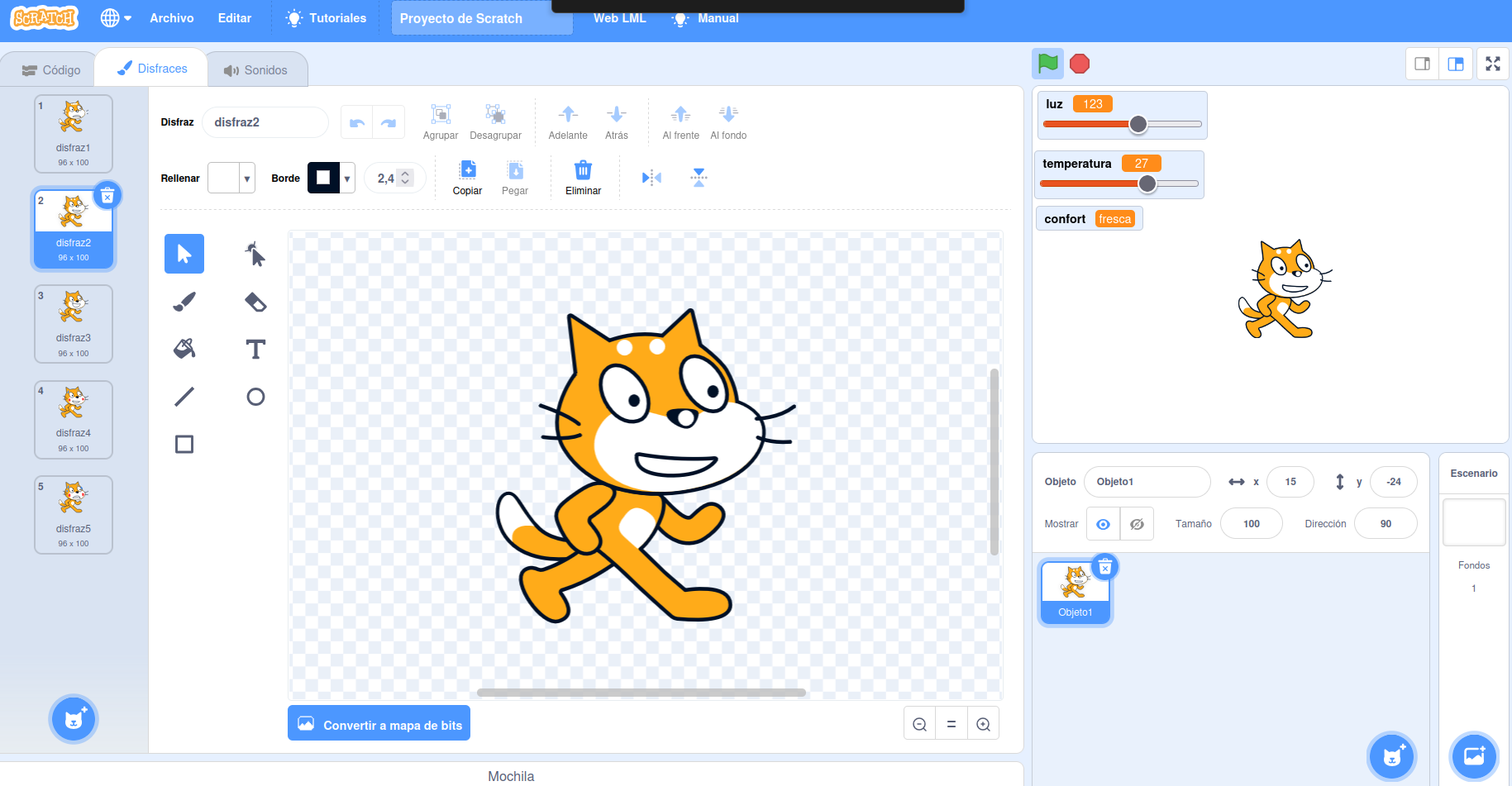Select the Brush tool in the paint editor
The image size is (1512, 786).
click(184, 302)
